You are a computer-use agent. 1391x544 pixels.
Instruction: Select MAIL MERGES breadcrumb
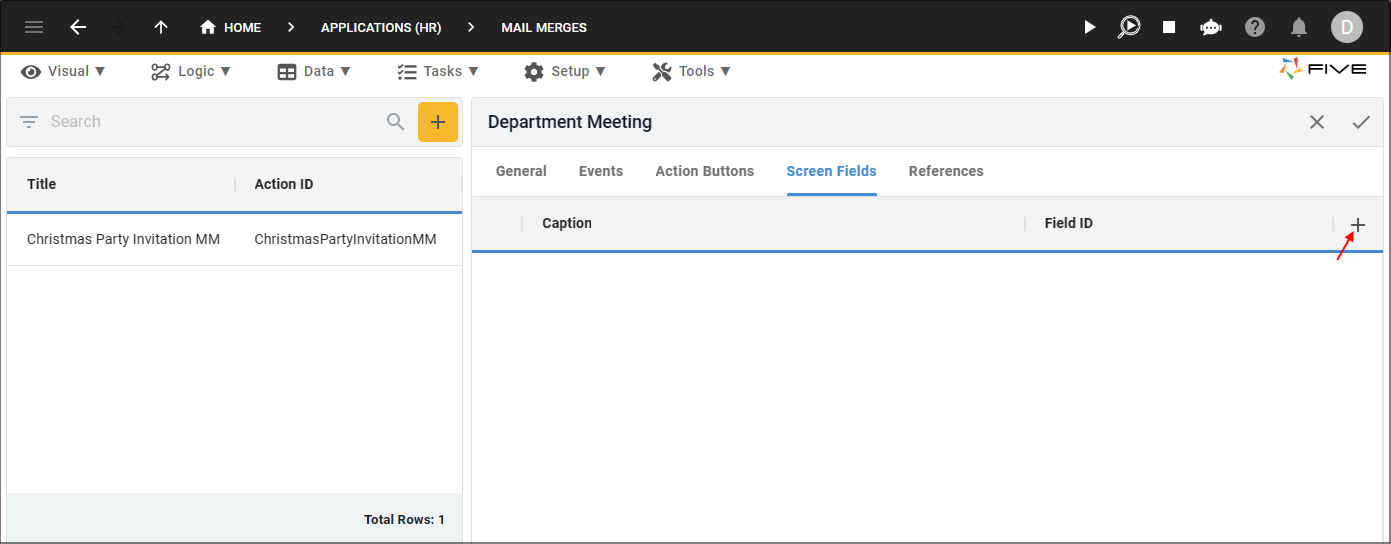pos(544,27)
